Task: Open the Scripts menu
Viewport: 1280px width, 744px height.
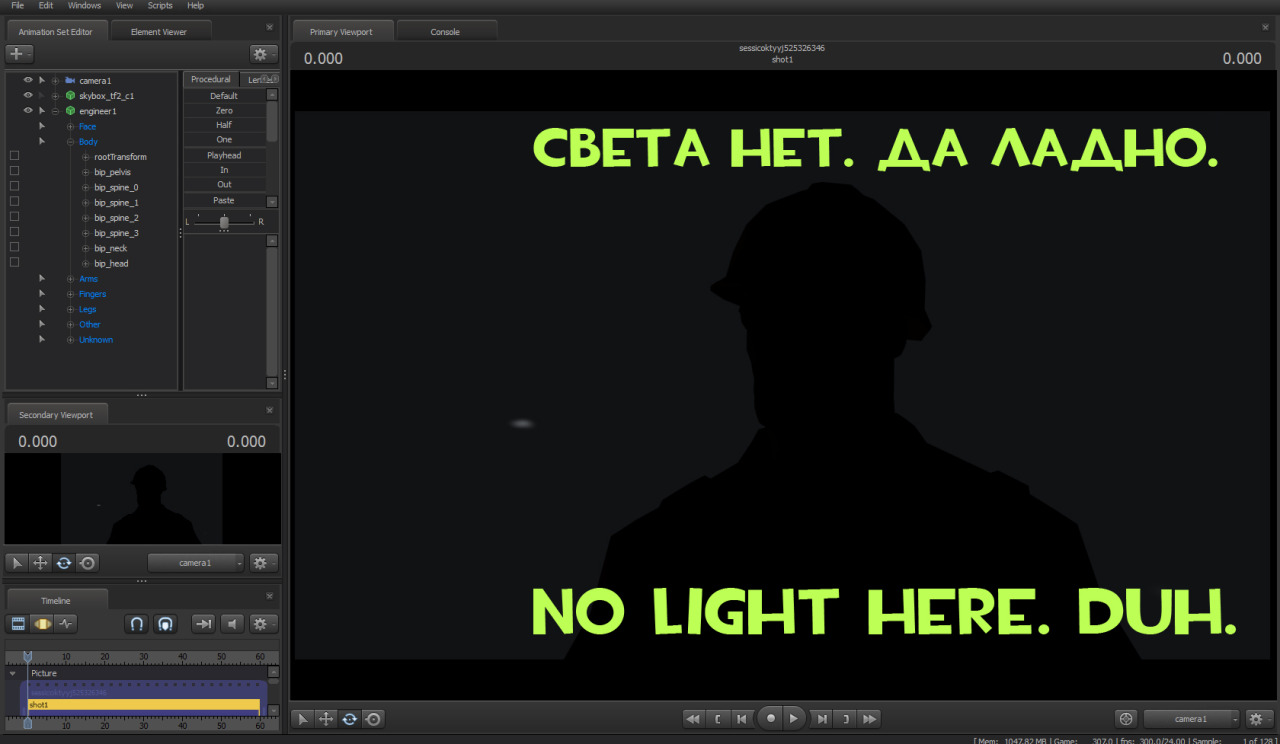Action: (x=160, y=6)
